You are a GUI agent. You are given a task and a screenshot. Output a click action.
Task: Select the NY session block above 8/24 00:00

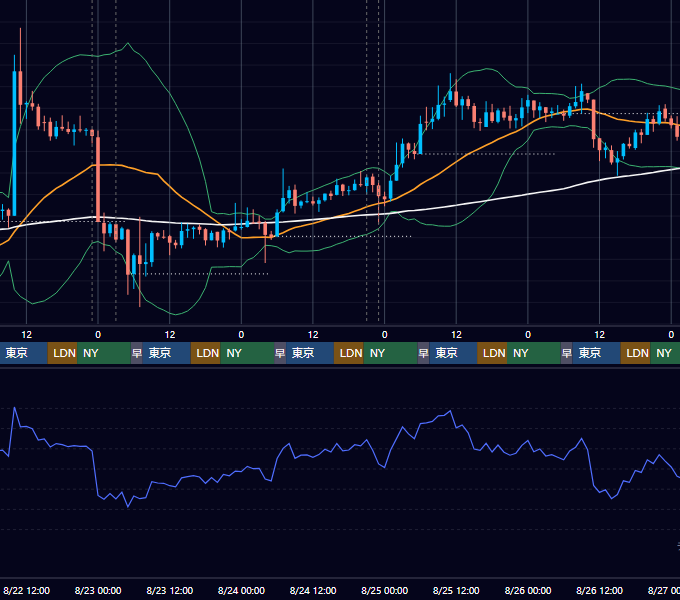[247, 353]
